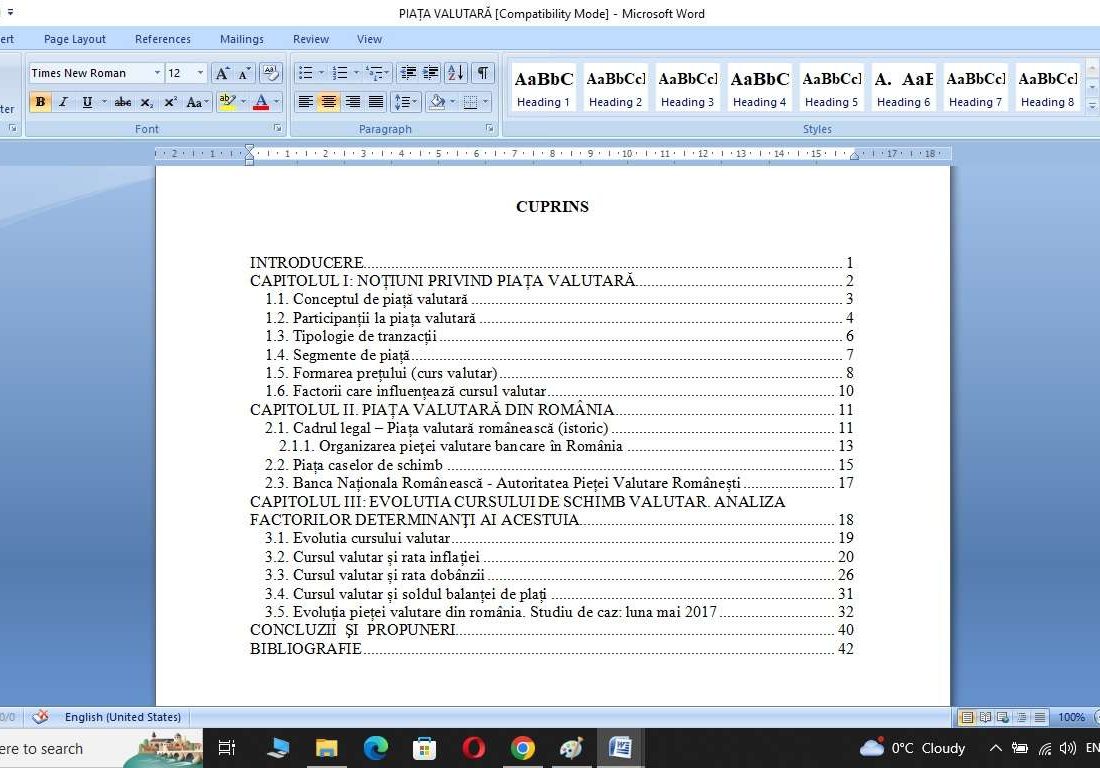Align text to the left
This screenshot has width=1100, height=768.
305,102
